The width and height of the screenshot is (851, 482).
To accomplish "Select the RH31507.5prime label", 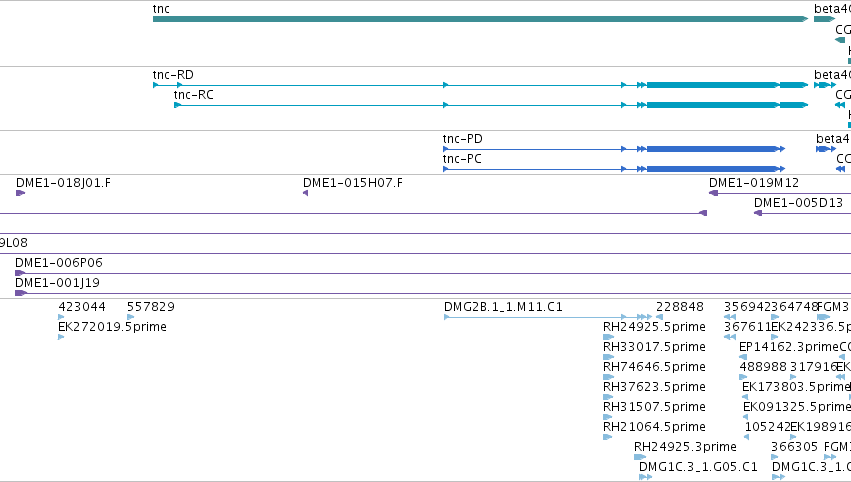I will point(655,407).
